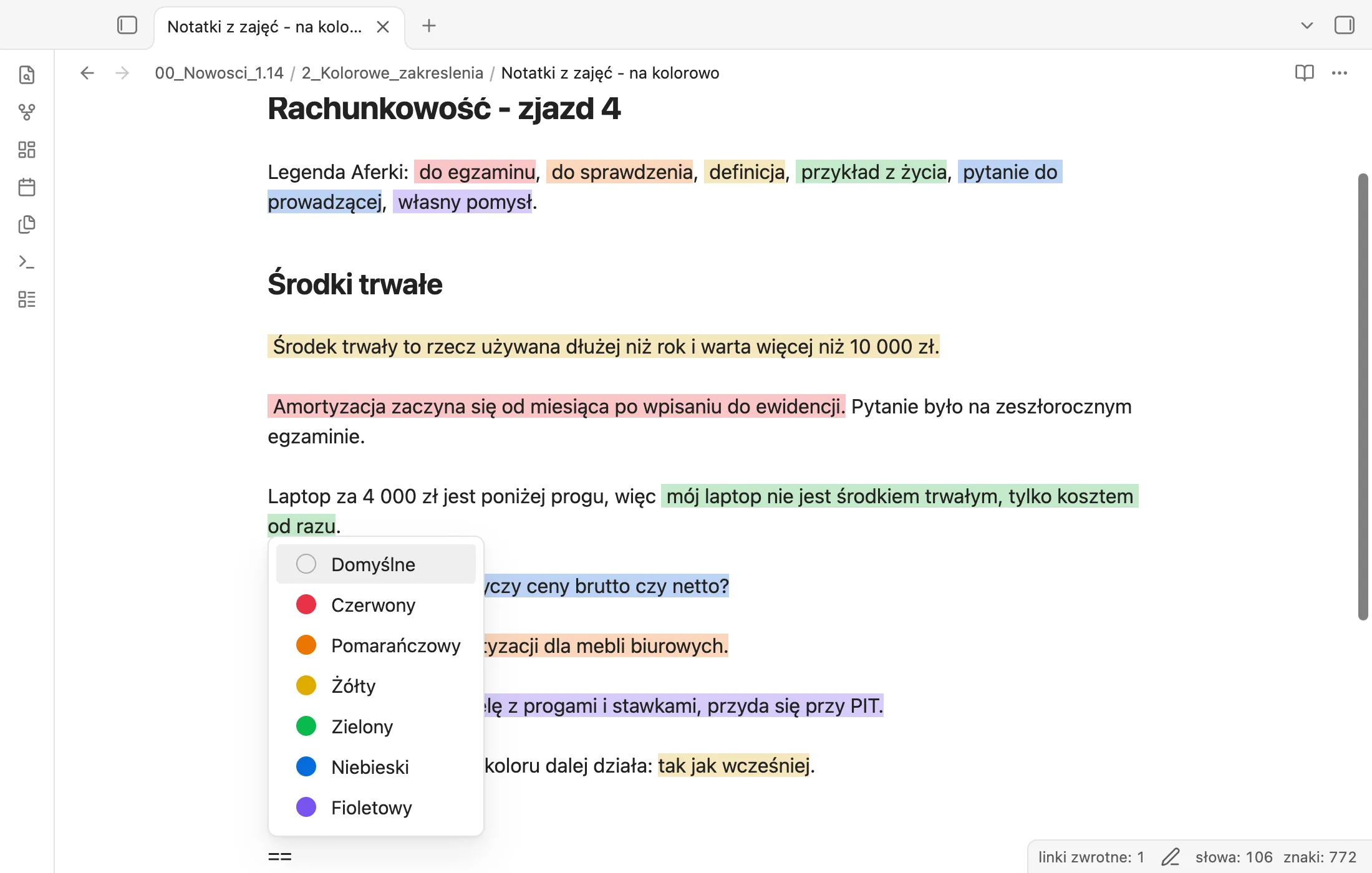The width and height of the screenshot is (1372, 873).
Task: Open graph view from ribbon
Action: pos(27,112)
